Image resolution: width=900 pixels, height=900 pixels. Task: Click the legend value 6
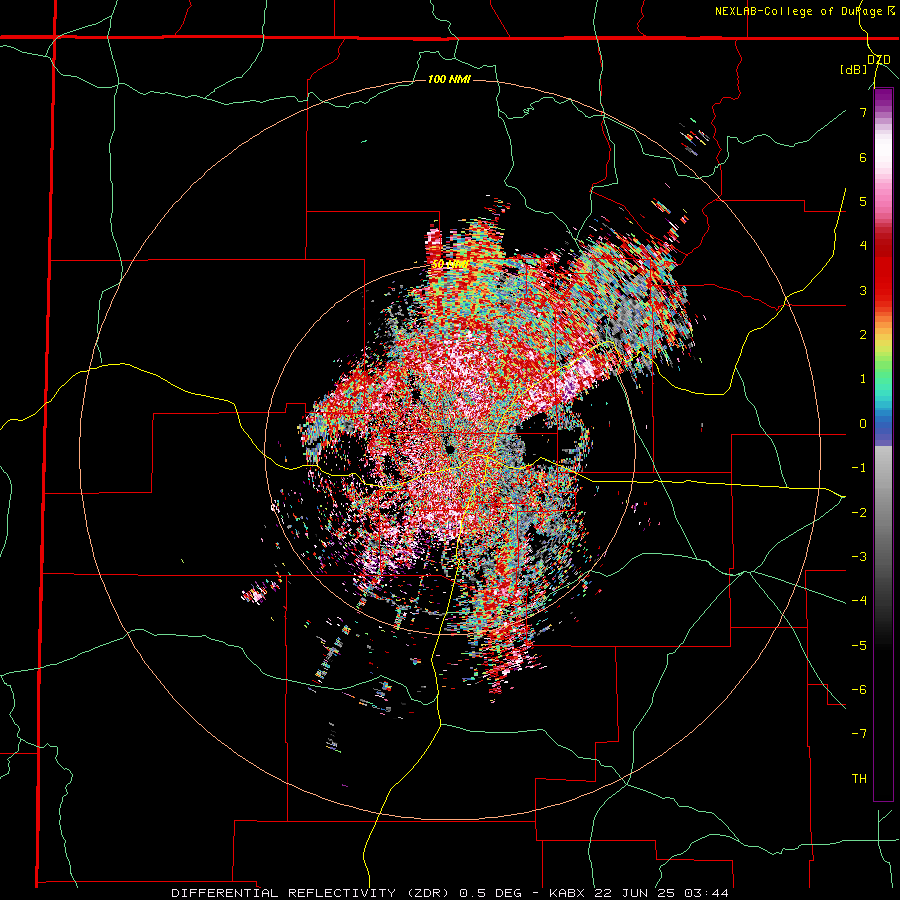pyautogui.click(x=863, y=157)
